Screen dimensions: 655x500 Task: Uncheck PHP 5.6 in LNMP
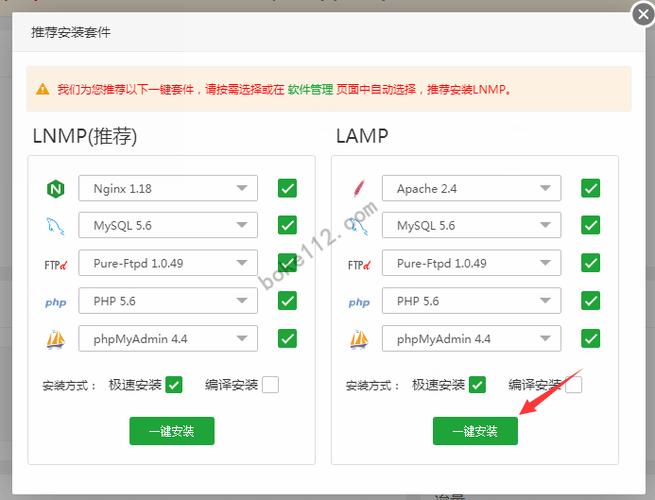[287, 300]
